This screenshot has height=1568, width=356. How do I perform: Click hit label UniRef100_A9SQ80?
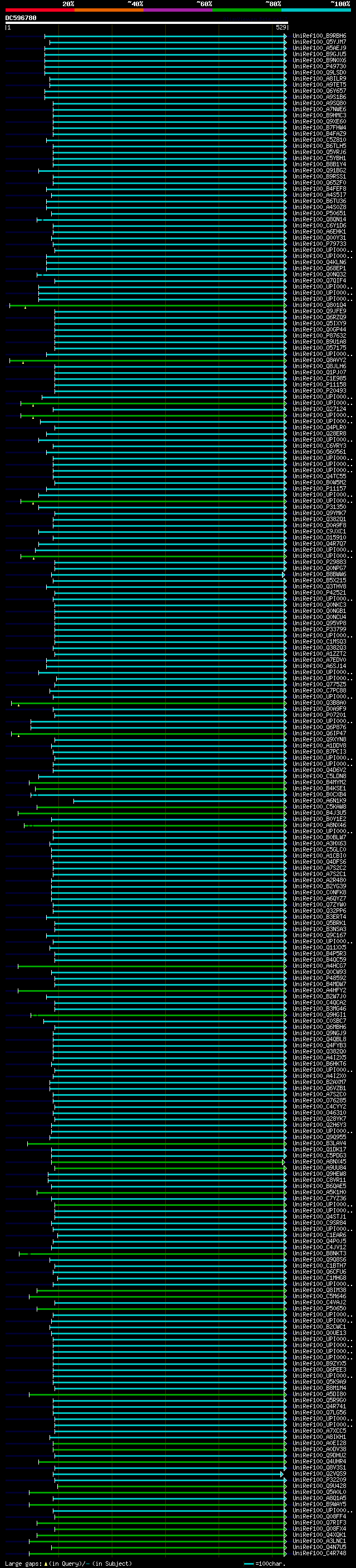coord(319,103)
